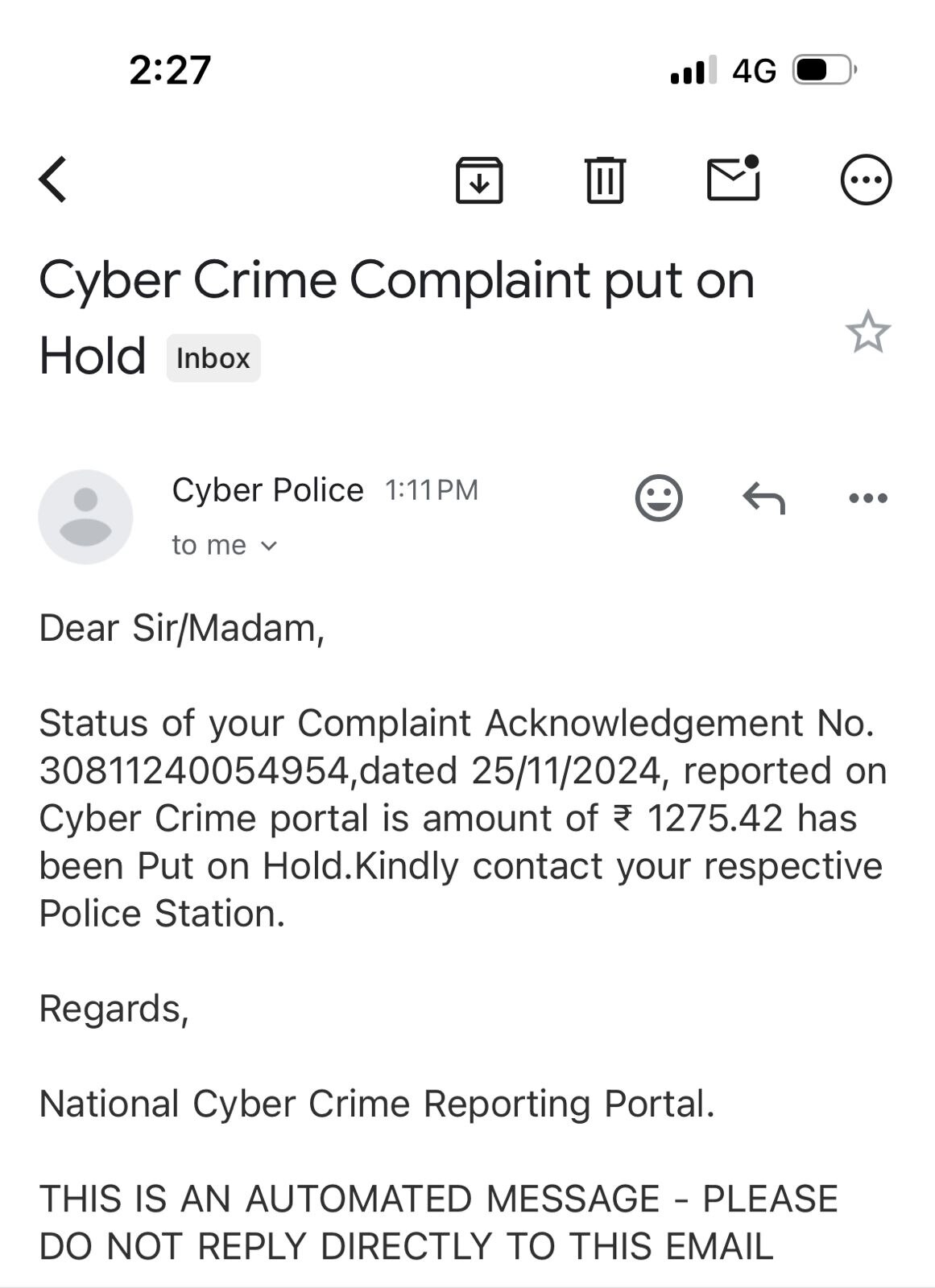This screenshot has height=1288, width=935.
Task: Tap the battery indicator in status bar
Action: pyautogui.click(x=824, y=70)
